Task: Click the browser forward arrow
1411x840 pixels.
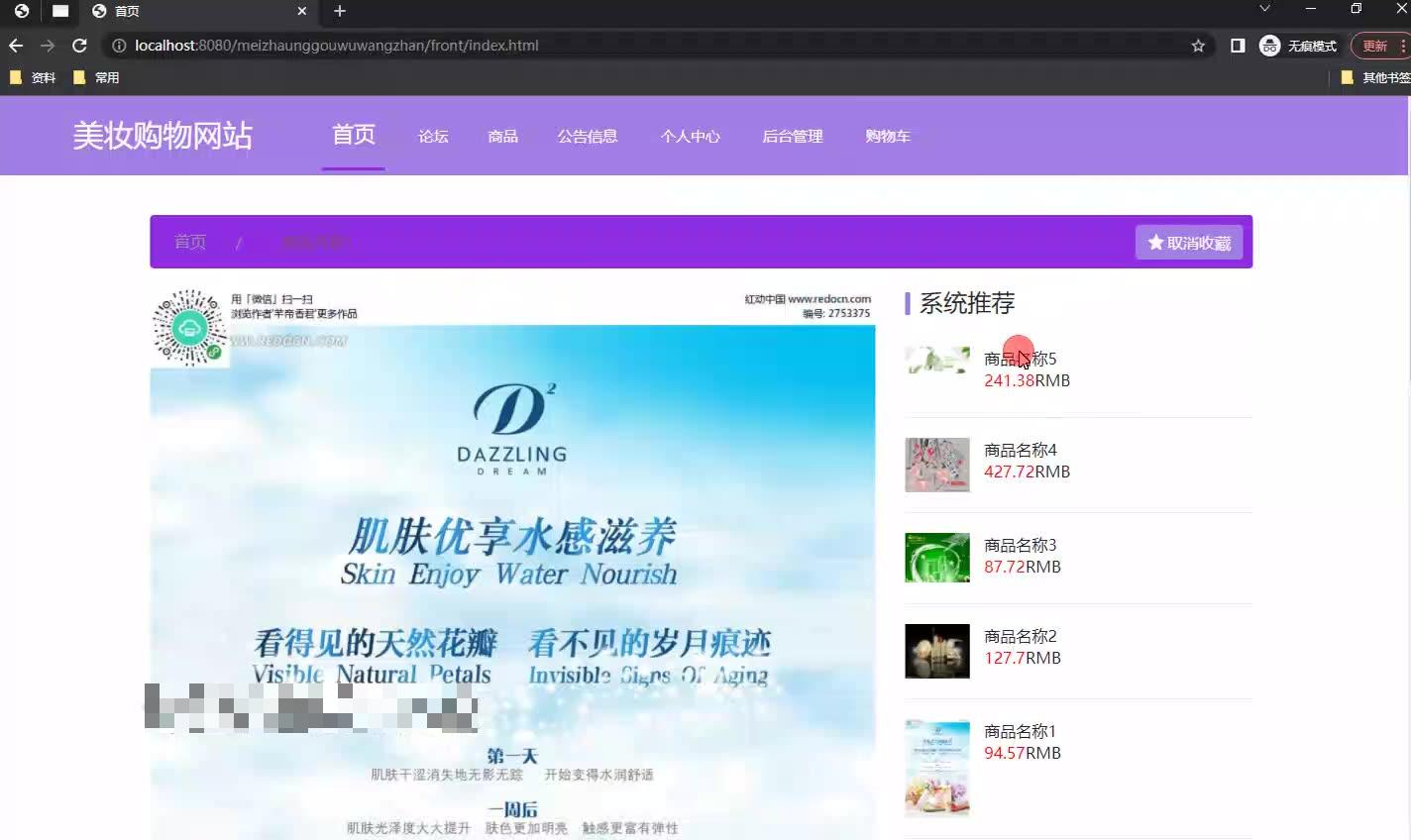Action: [x=48, y=46]
